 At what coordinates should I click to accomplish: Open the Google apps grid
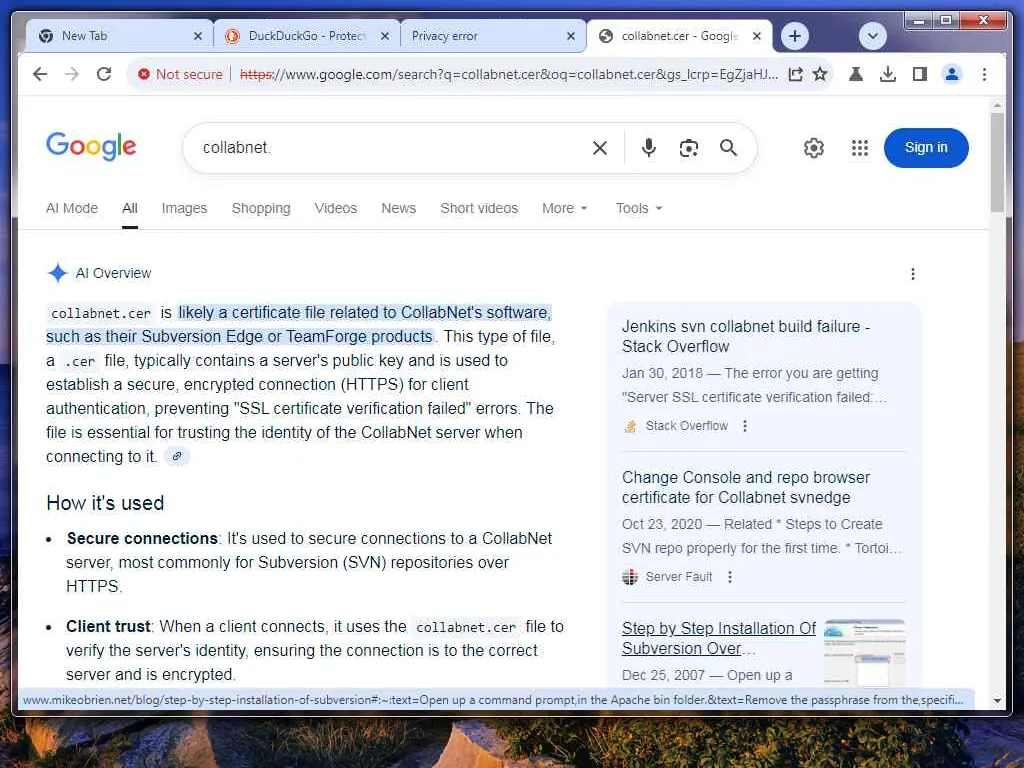[x=860, y=148]
